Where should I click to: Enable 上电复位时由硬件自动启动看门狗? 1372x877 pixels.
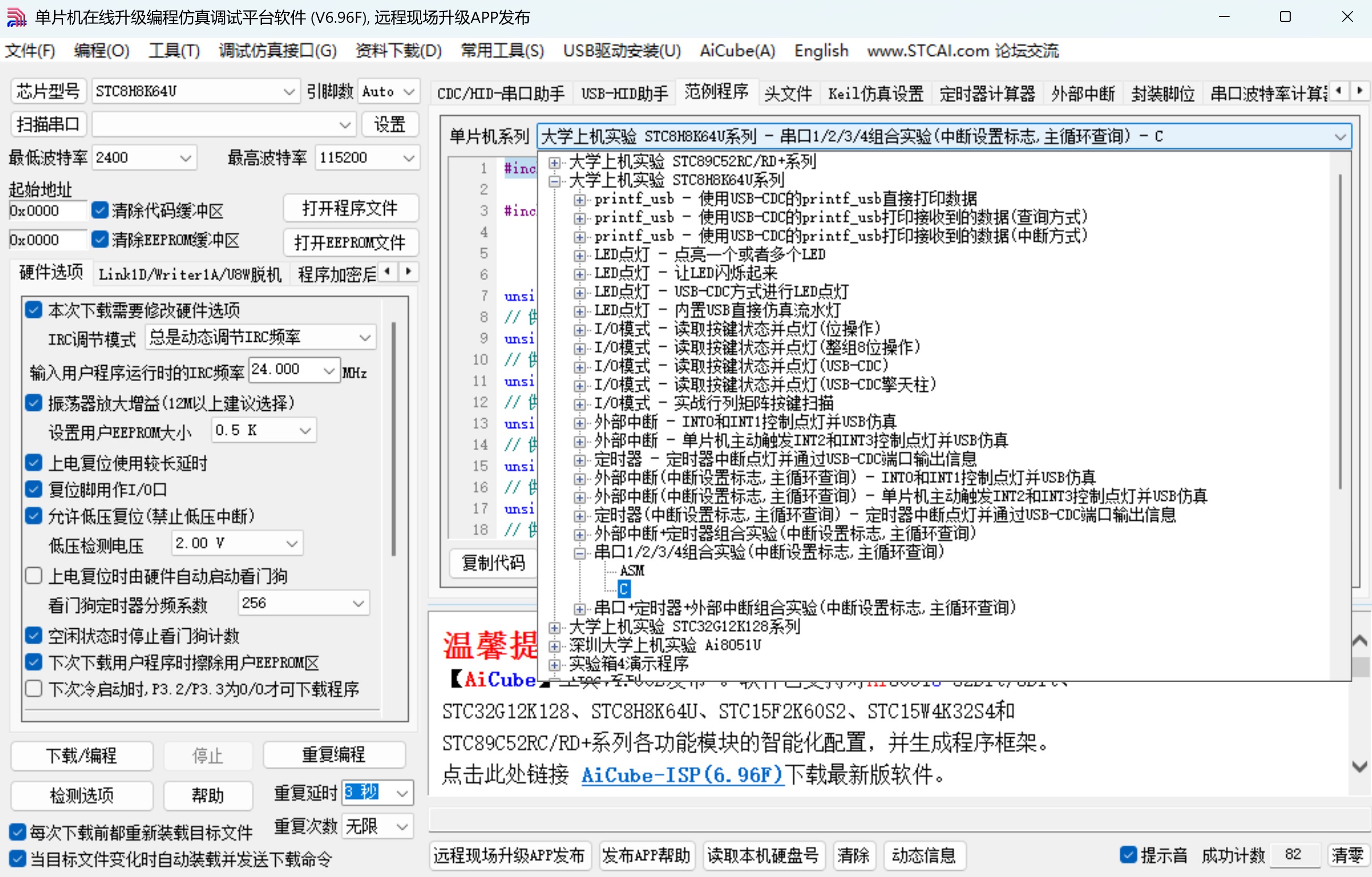33,576
